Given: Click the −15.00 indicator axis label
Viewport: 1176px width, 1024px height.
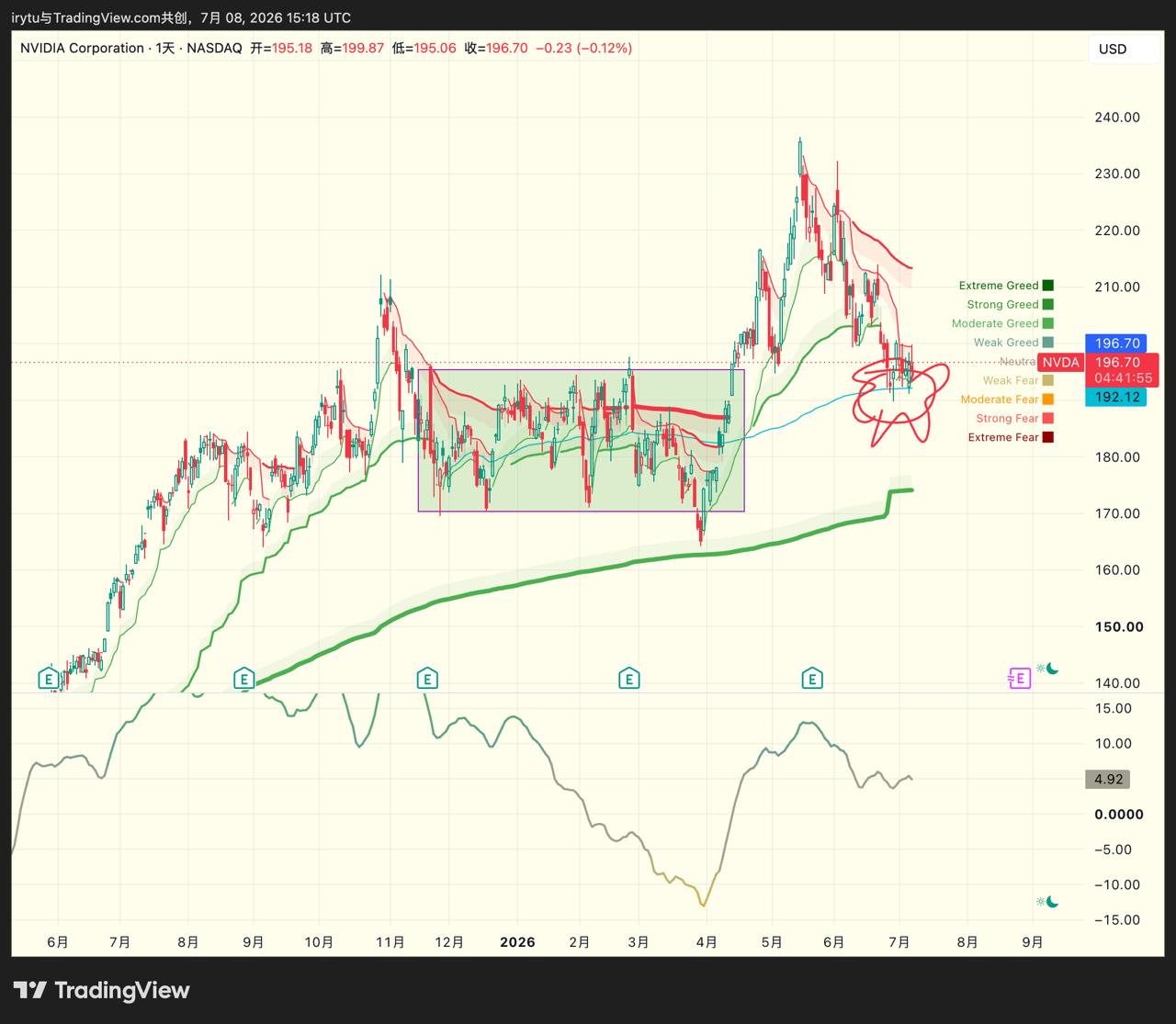Looking at the screenshot, I should point(1115,920).
